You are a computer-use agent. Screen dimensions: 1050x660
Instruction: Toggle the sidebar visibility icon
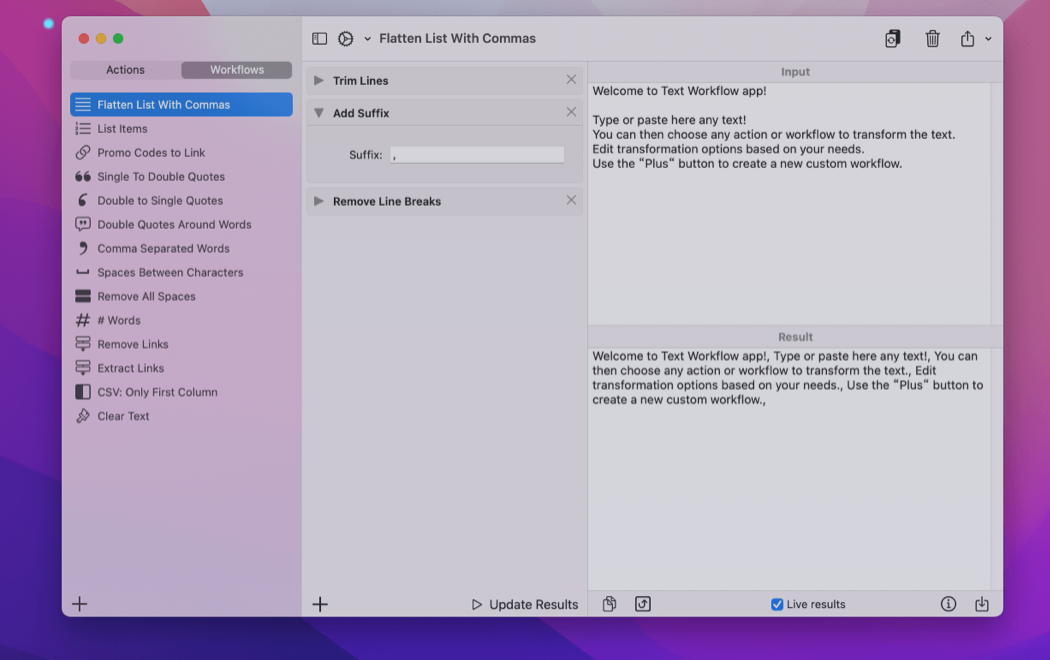tap(320, 39)
